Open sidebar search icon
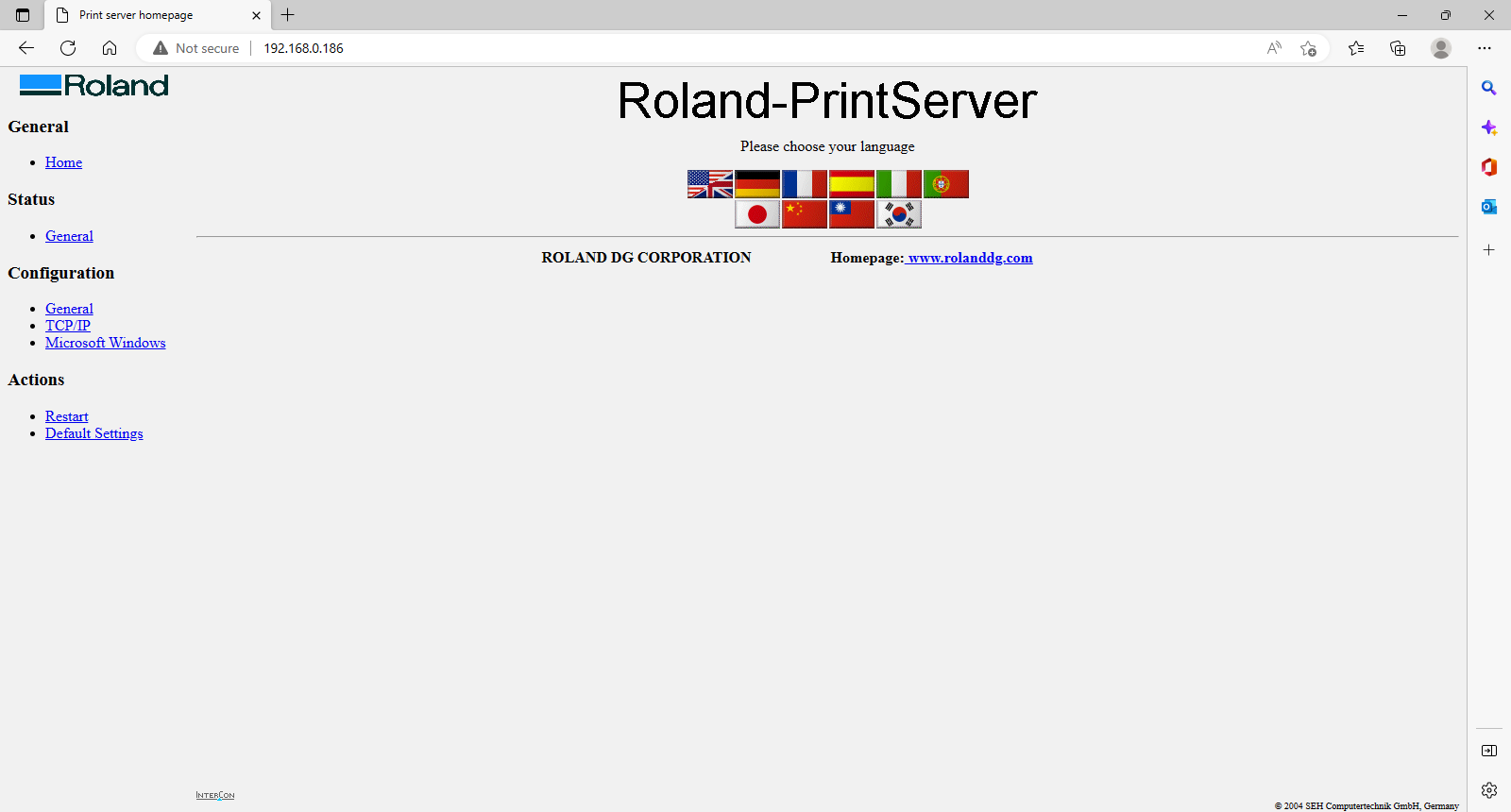 1489,88
